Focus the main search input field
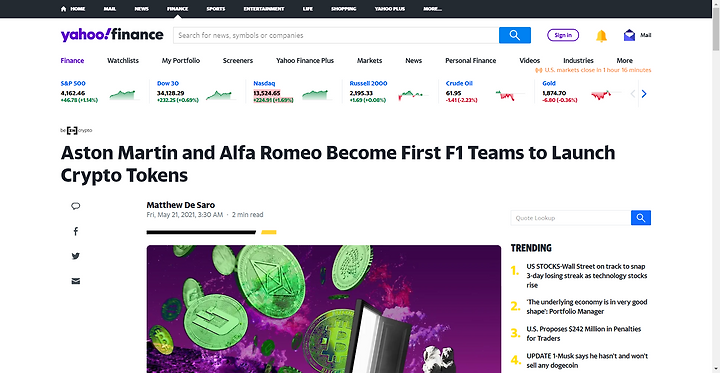 pyautogui.click(x=336, y=35)
